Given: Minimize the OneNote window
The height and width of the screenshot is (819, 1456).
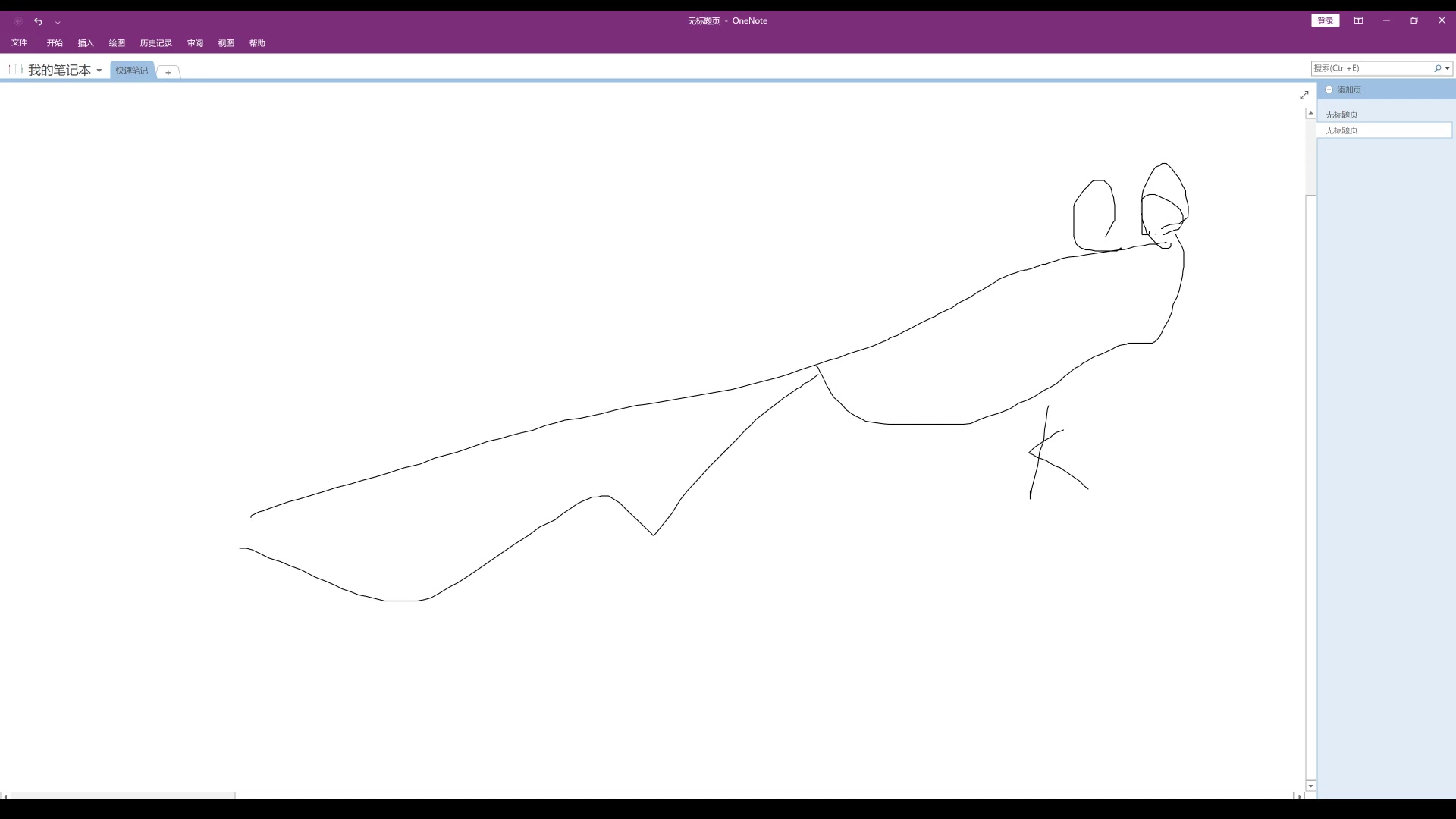Looking at the screenshot, I should pos(1386,20).
